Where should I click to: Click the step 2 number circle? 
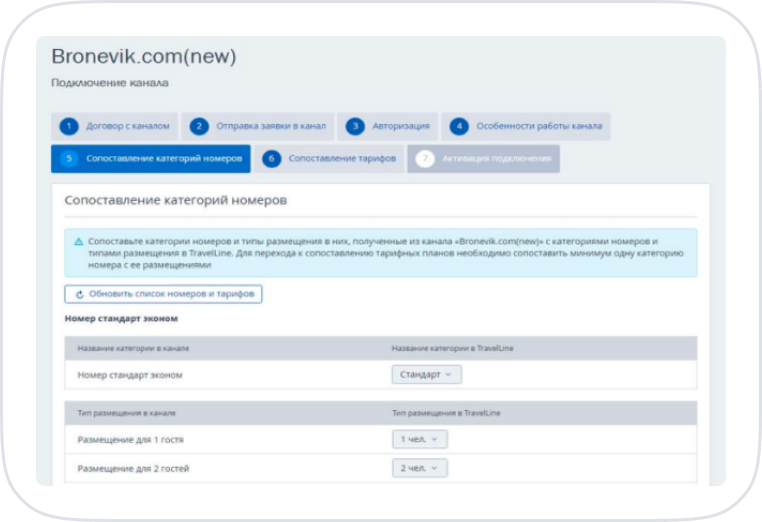coord(199,126)
